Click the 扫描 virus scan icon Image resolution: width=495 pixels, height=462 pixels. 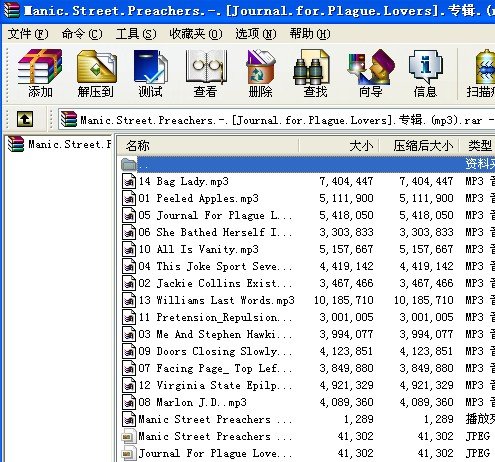[481, 73]
